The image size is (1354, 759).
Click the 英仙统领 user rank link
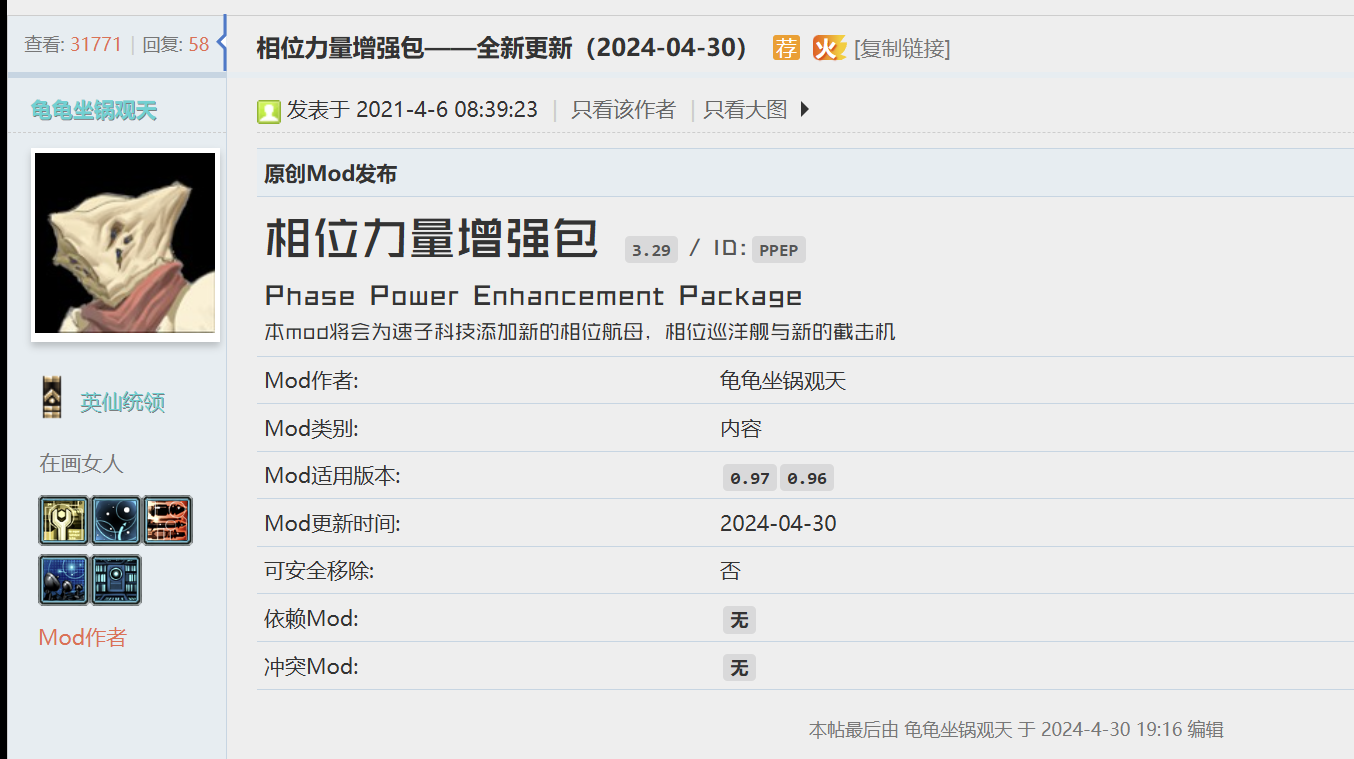coord(122,403)
